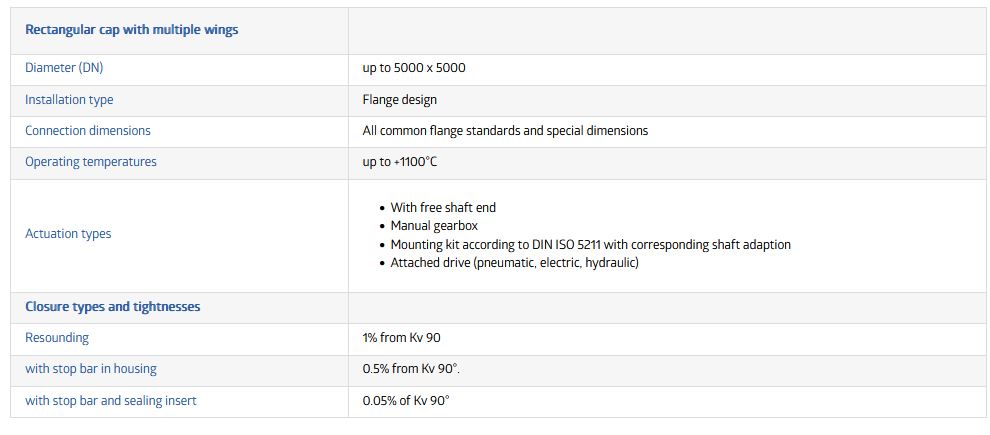
Task: Click the '1% from Kv 90' value
Action: [x=401, y=338]
